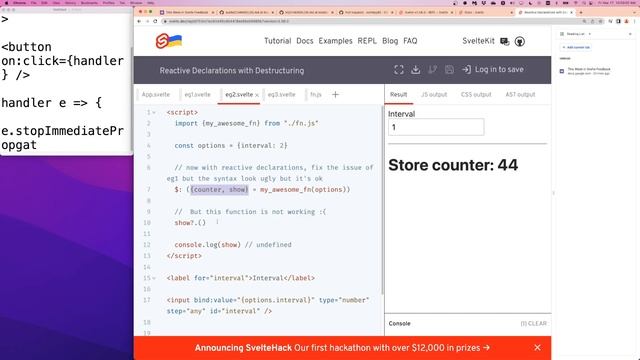
Task: Add a new file with plus icon
Action: point(335,95)
